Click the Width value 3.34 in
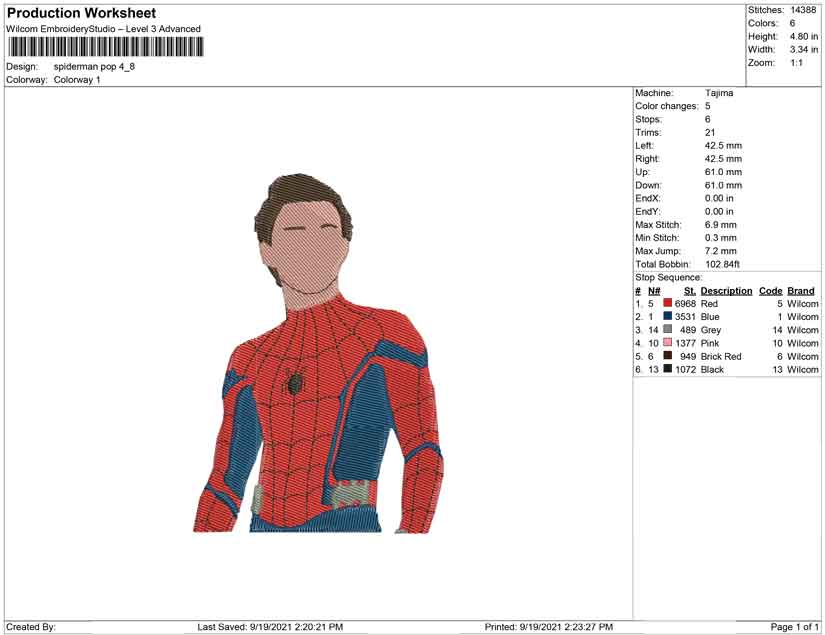The image size is (825, 635). click(803, 49)
